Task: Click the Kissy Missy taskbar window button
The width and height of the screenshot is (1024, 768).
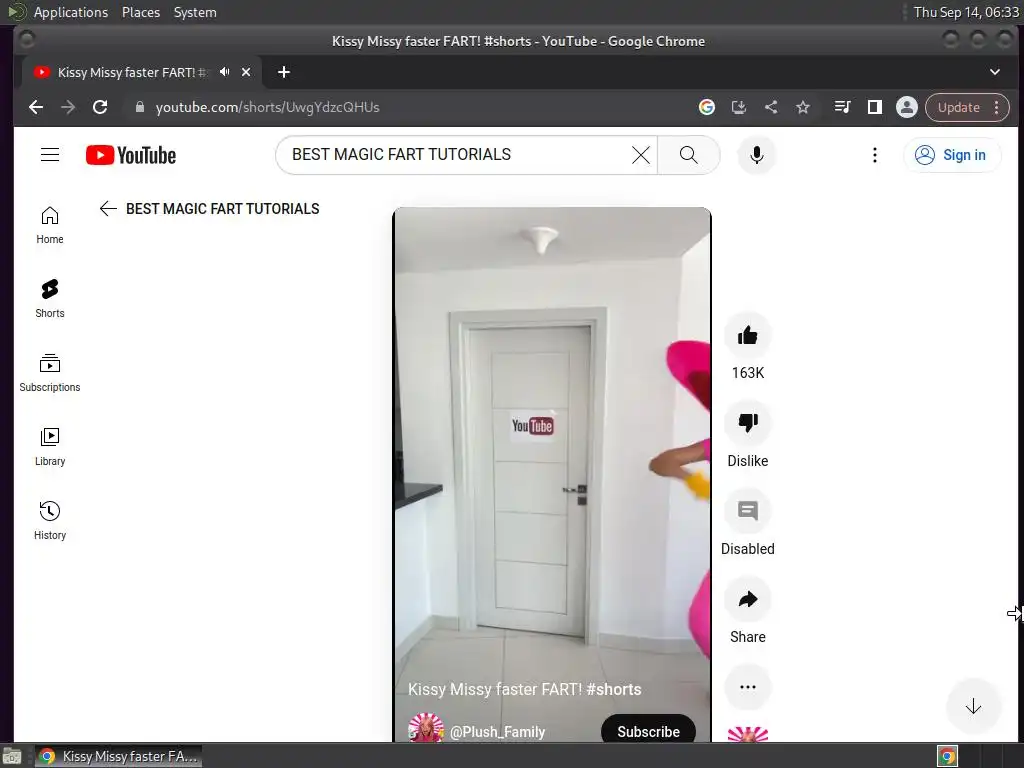Action: tap(119, 756)
